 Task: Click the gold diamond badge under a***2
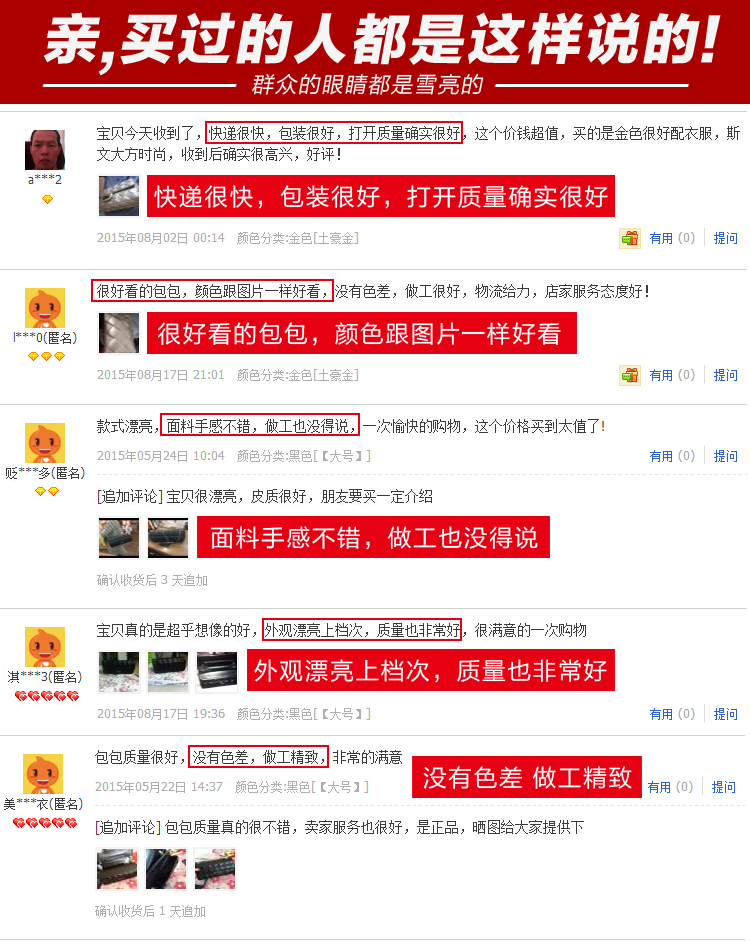47,199
